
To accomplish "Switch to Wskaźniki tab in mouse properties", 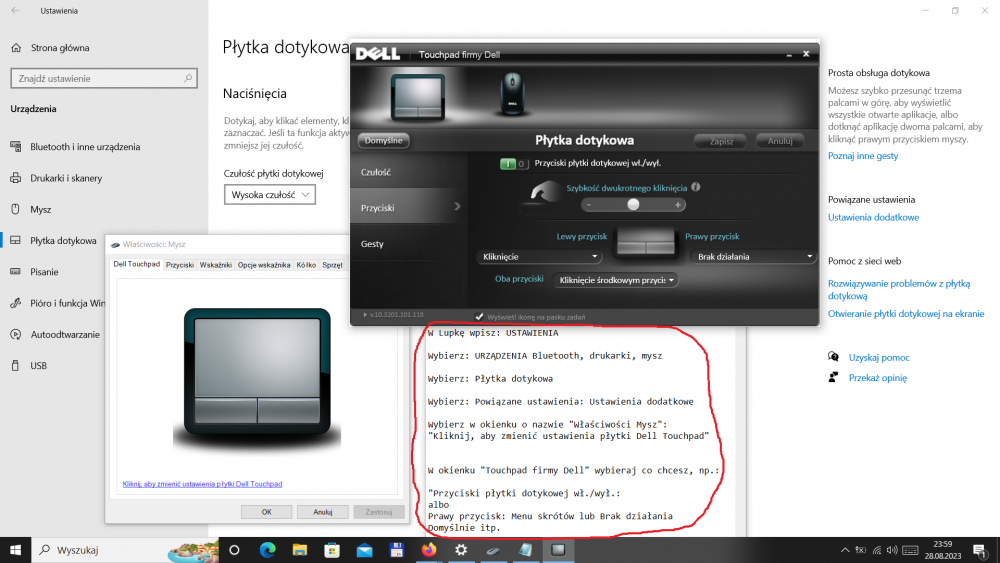I will [215, 265].
